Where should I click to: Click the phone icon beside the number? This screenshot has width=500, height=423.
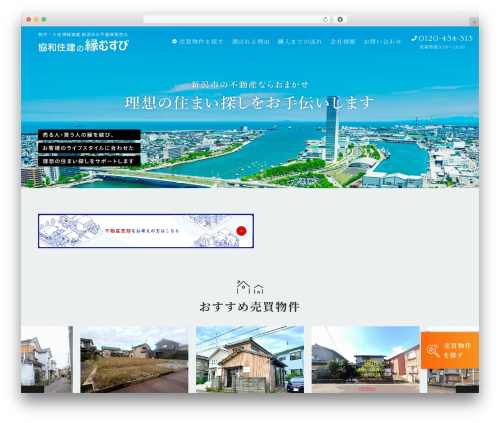[x=414, y=38]
